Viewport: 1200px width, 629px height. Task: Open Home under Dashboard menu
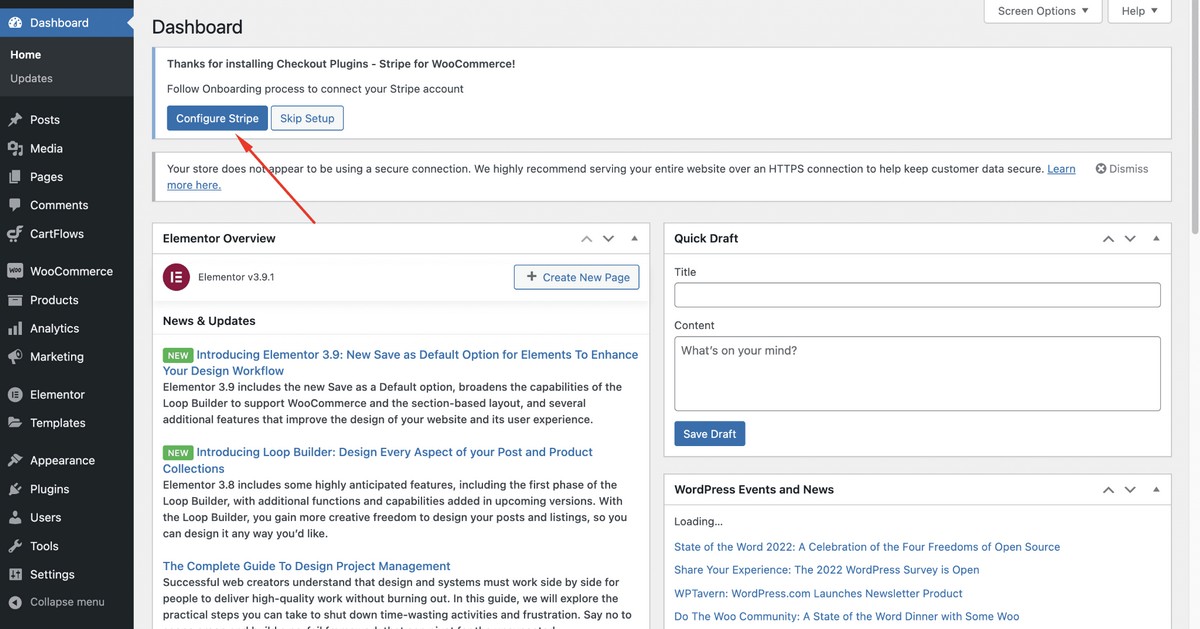[26, 55]
